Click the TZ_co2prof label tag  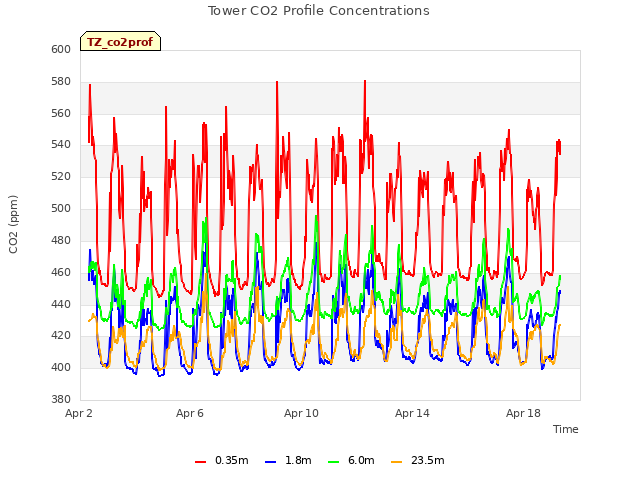(x=120, y=41)
